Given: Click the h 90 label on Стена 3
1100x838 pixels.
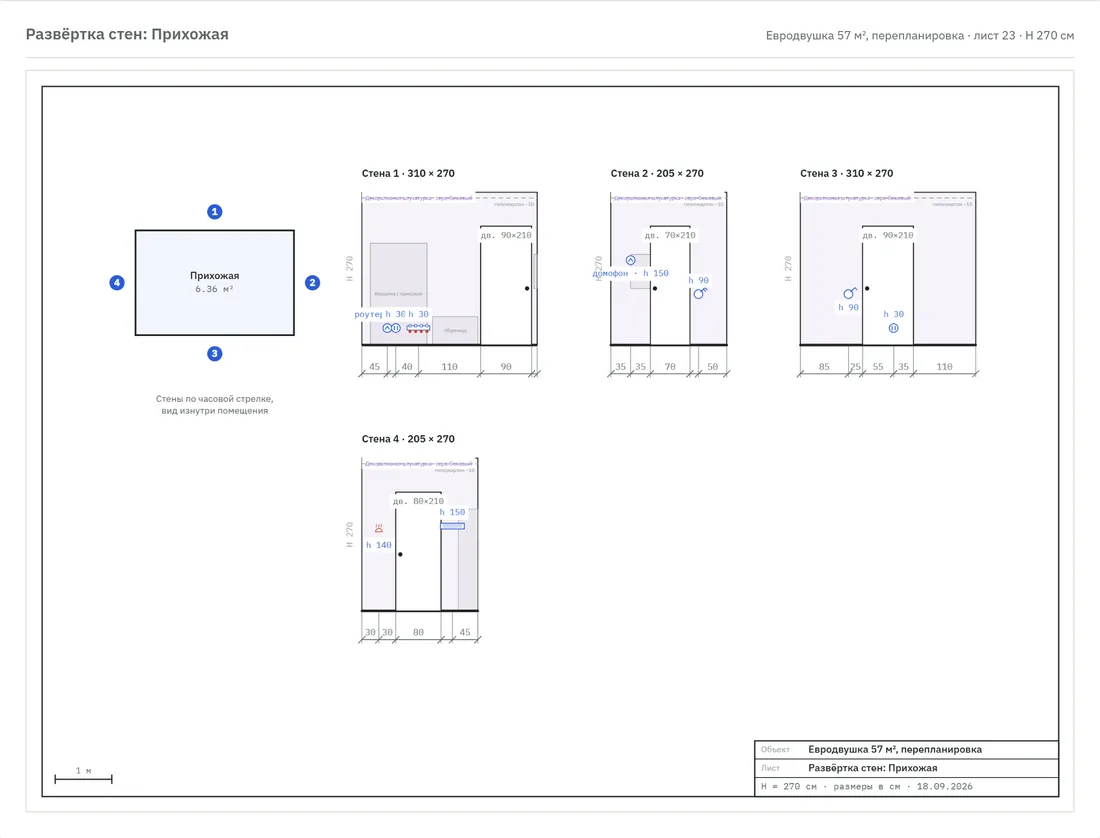Looking at the screenshot, I should tap(848, 307).
